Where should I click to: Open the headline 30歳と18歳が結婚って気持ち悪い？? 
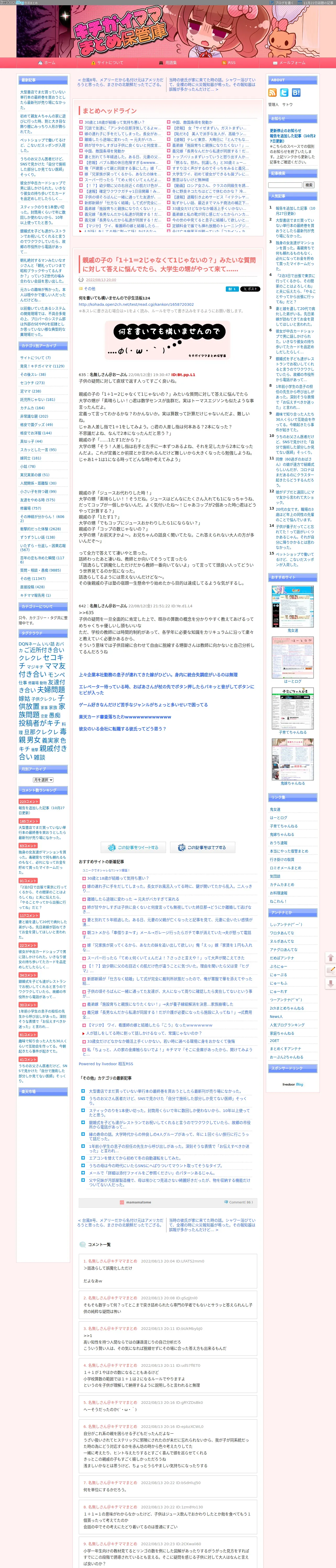[114, 122]
